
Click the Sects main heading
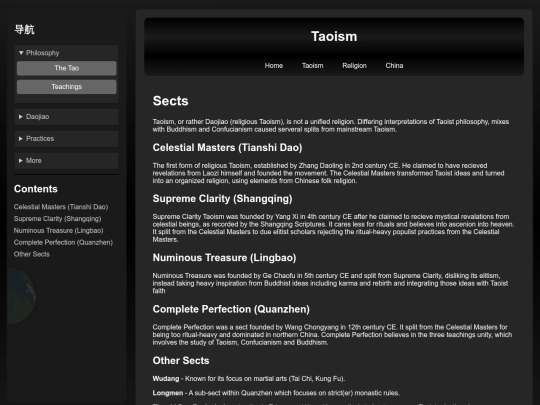pos(170,101)
